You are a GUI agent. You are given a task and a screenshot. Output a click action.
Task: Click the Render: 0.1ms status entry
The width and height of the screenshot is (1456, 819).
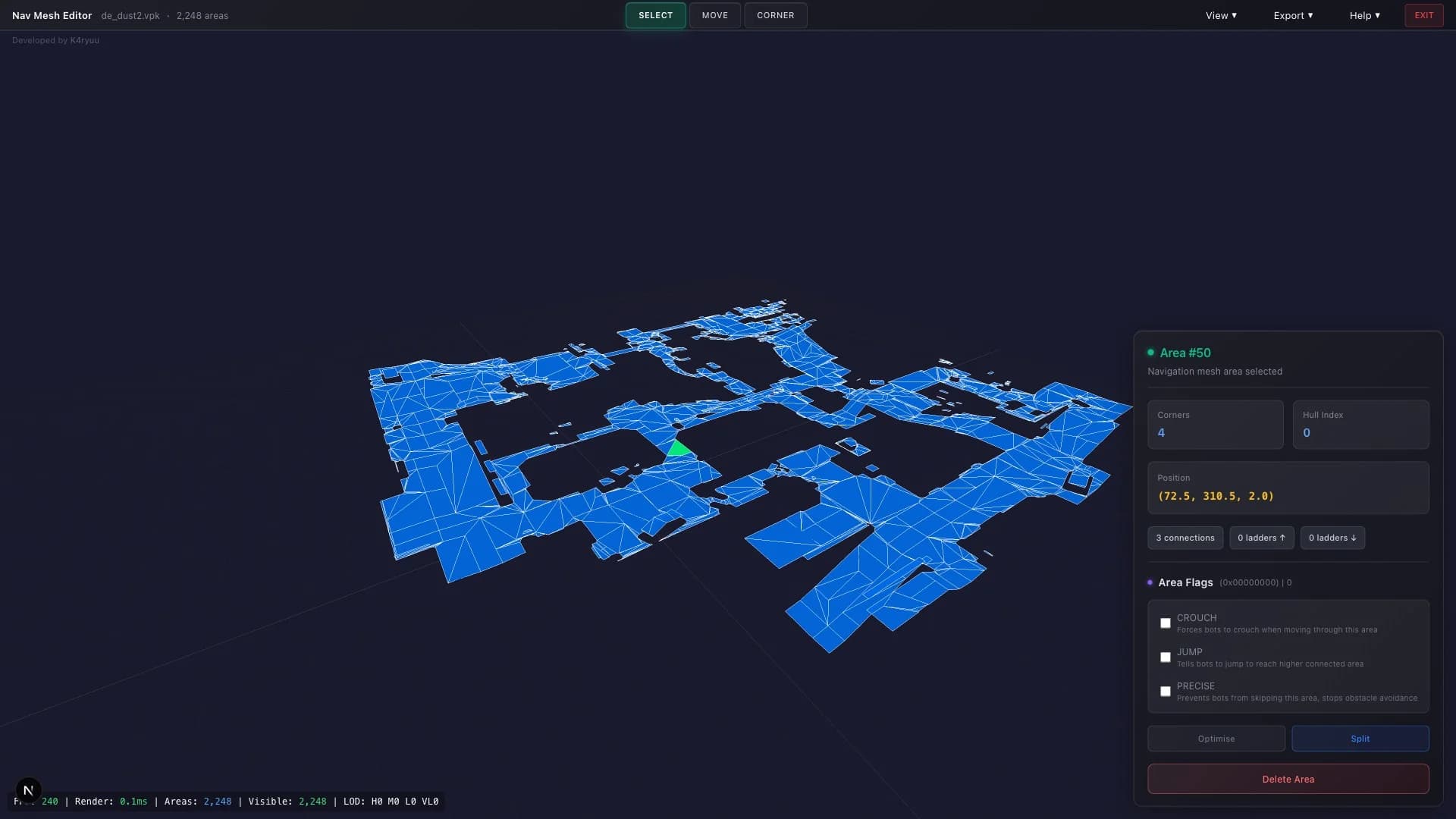tap(111, 802)
